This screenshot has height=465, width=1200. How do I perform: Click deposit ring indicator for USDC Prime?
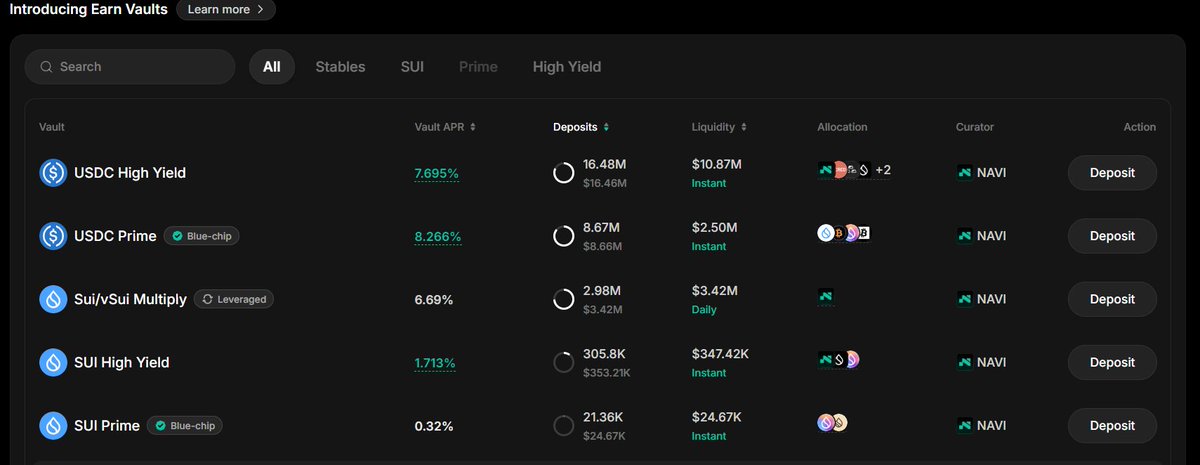click(x=563, y=236)
